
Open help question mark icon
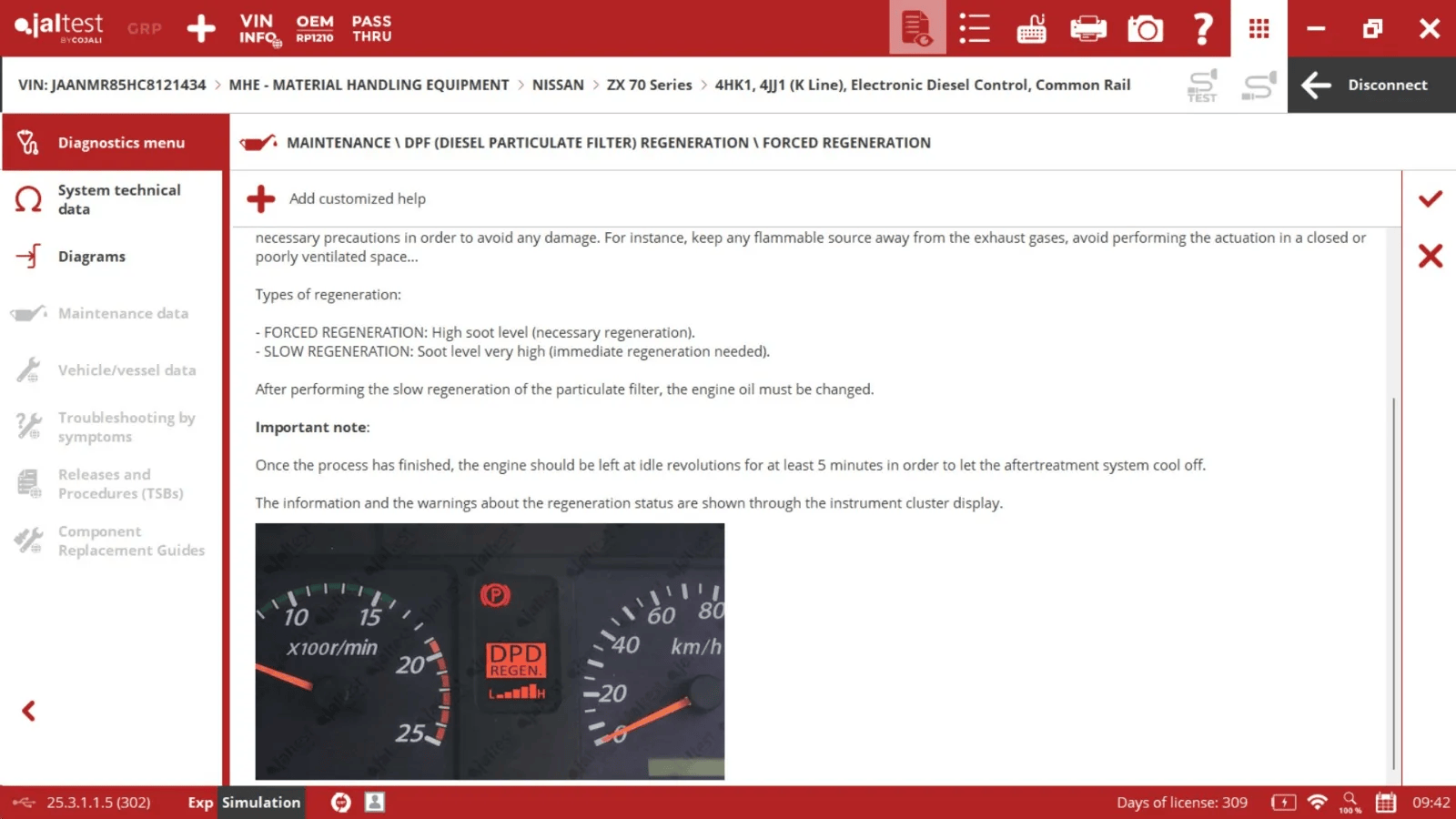(x=1202, y=29)
